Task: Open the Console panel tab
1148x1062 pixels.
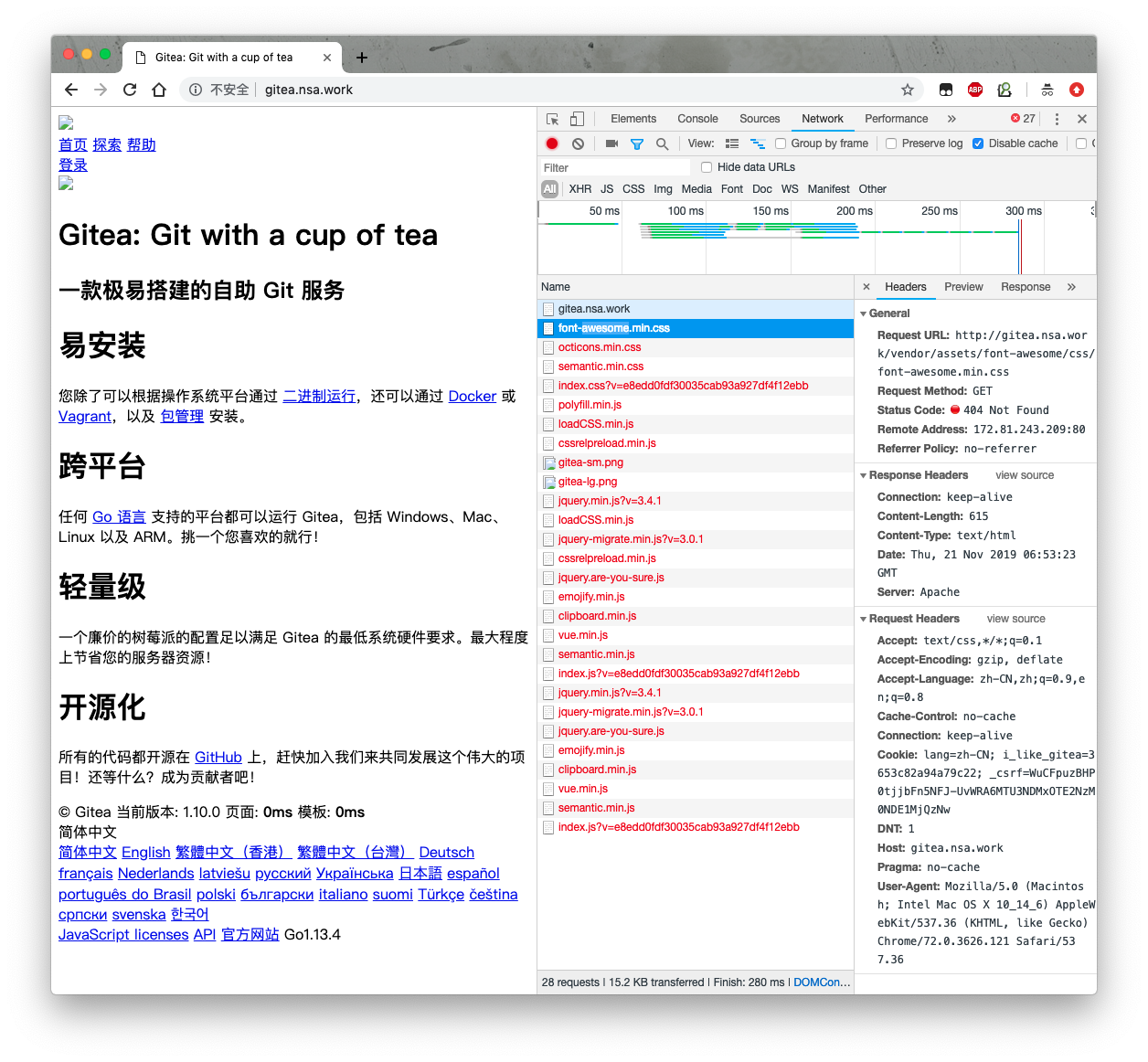Action: [697, 119]
